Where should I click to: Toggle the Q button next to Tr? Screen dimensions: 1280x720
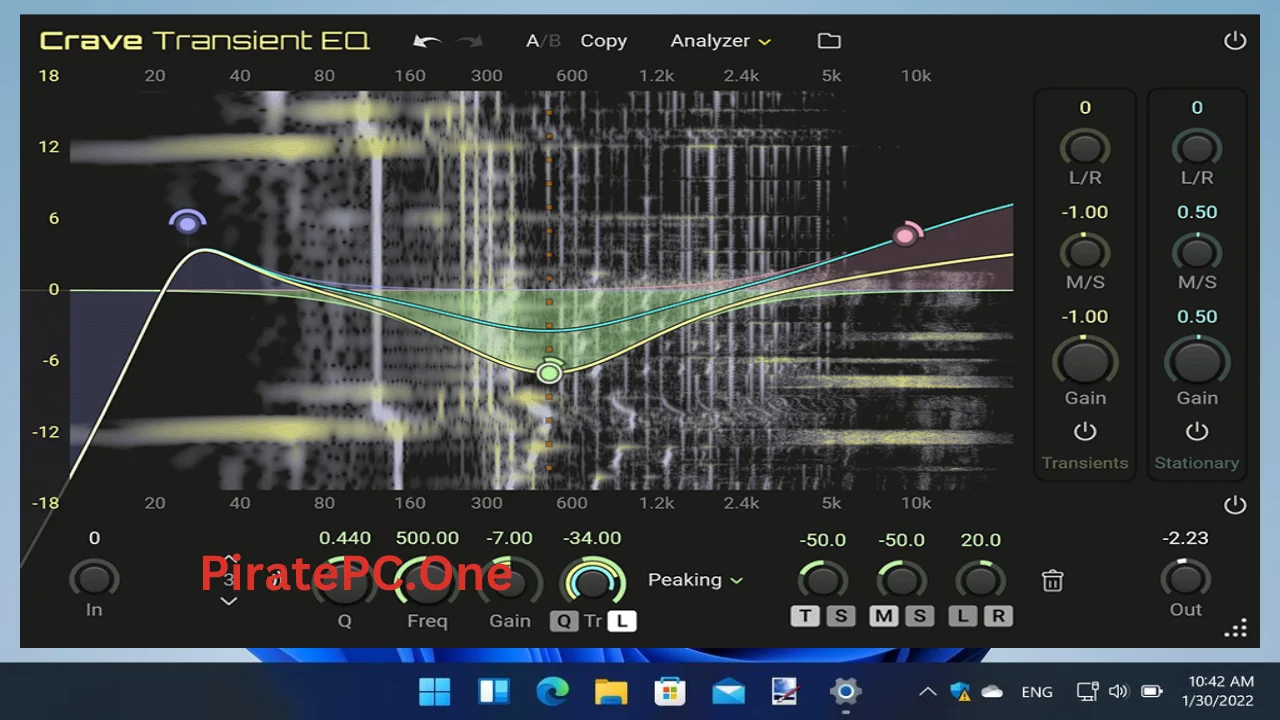(564, 621)
